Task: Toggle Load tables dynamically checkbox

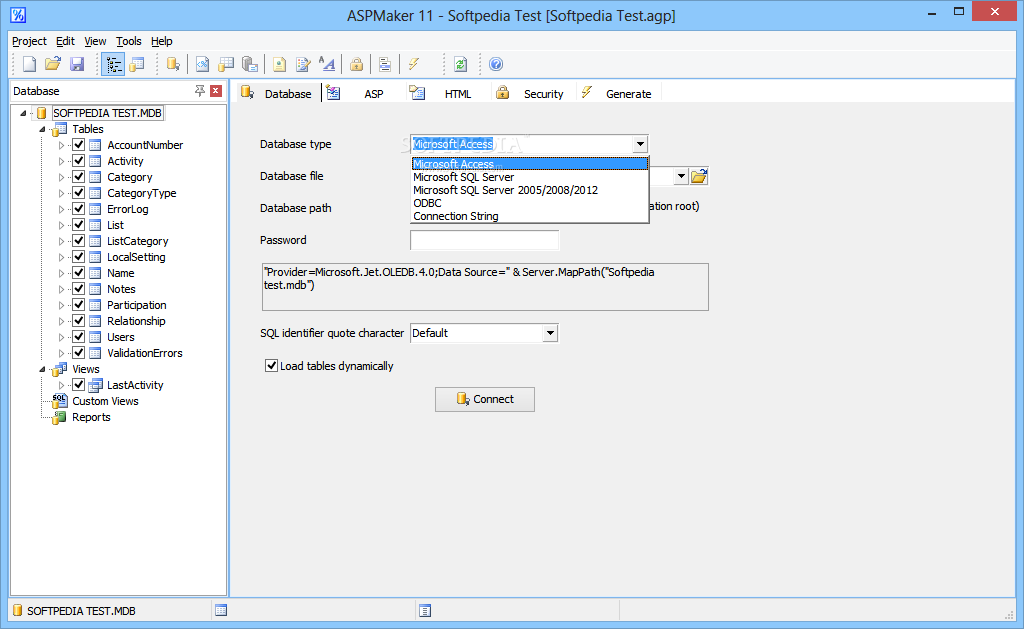Action: pos(271,366)
